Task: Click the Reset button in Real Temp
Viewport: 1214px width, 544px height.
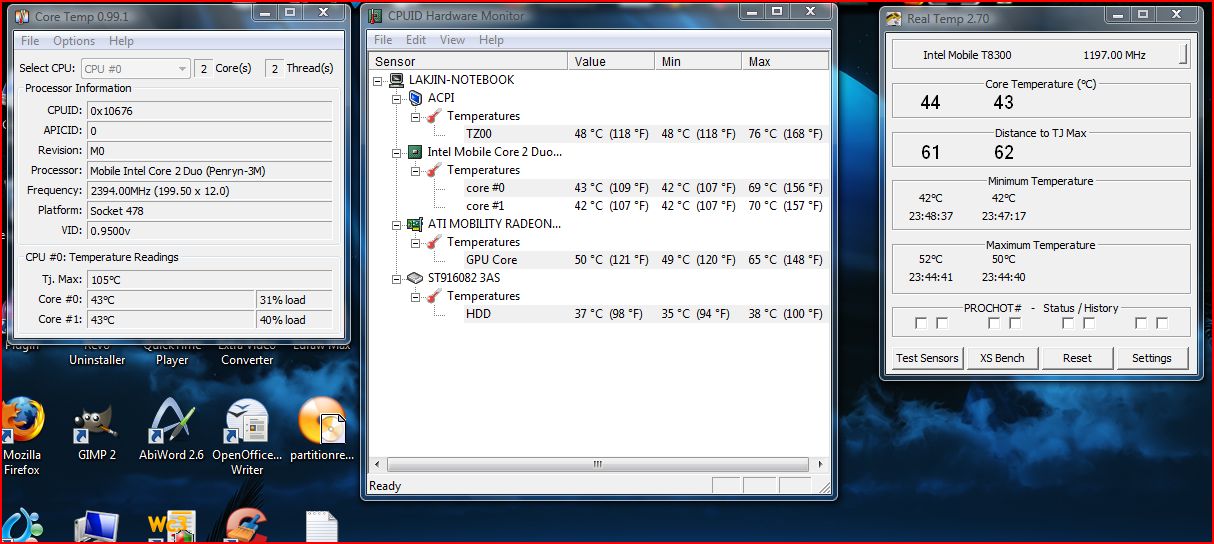Action: click(1077, 358)
